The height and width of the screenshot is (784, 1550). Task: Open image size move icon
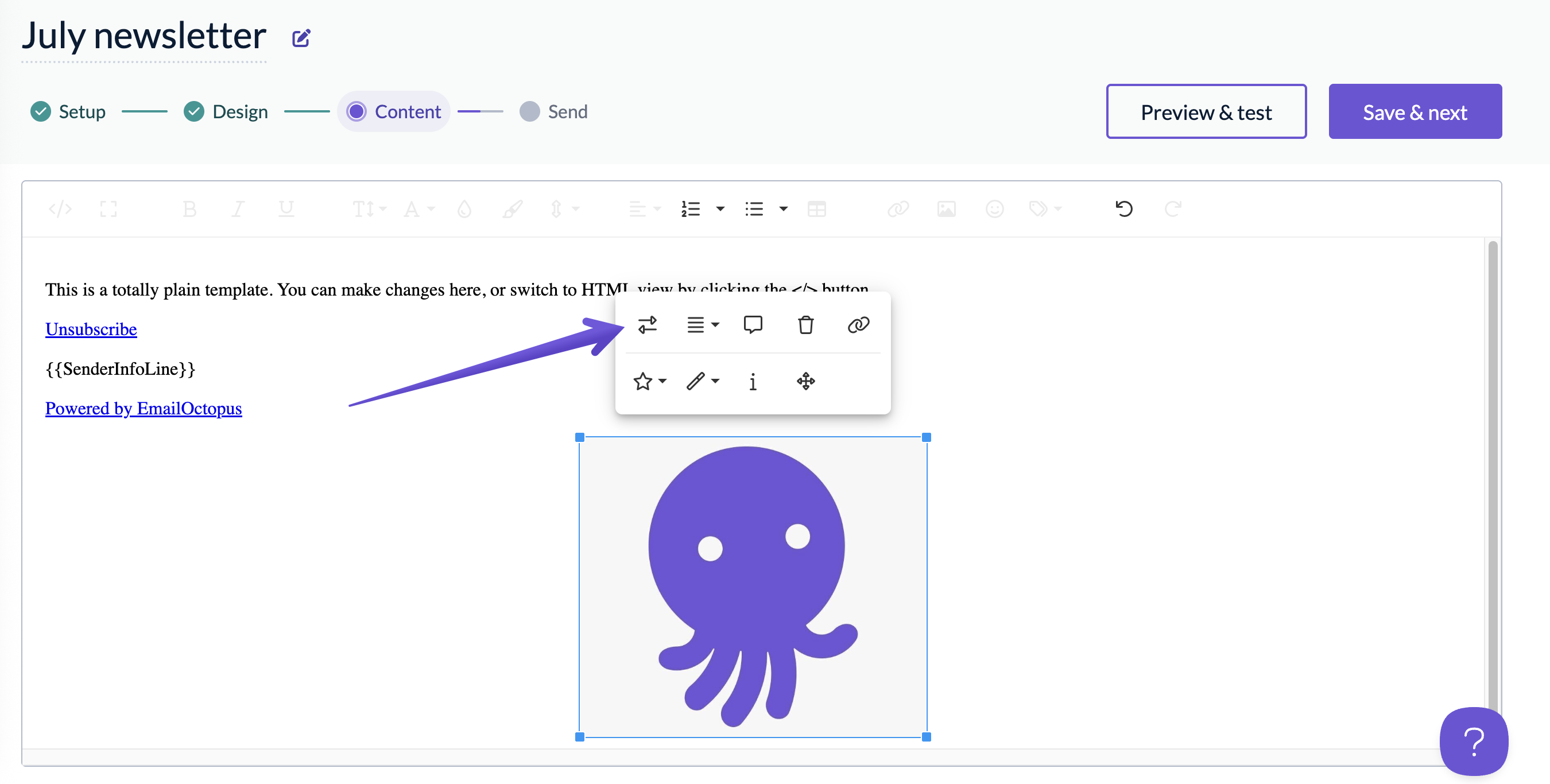805,382
